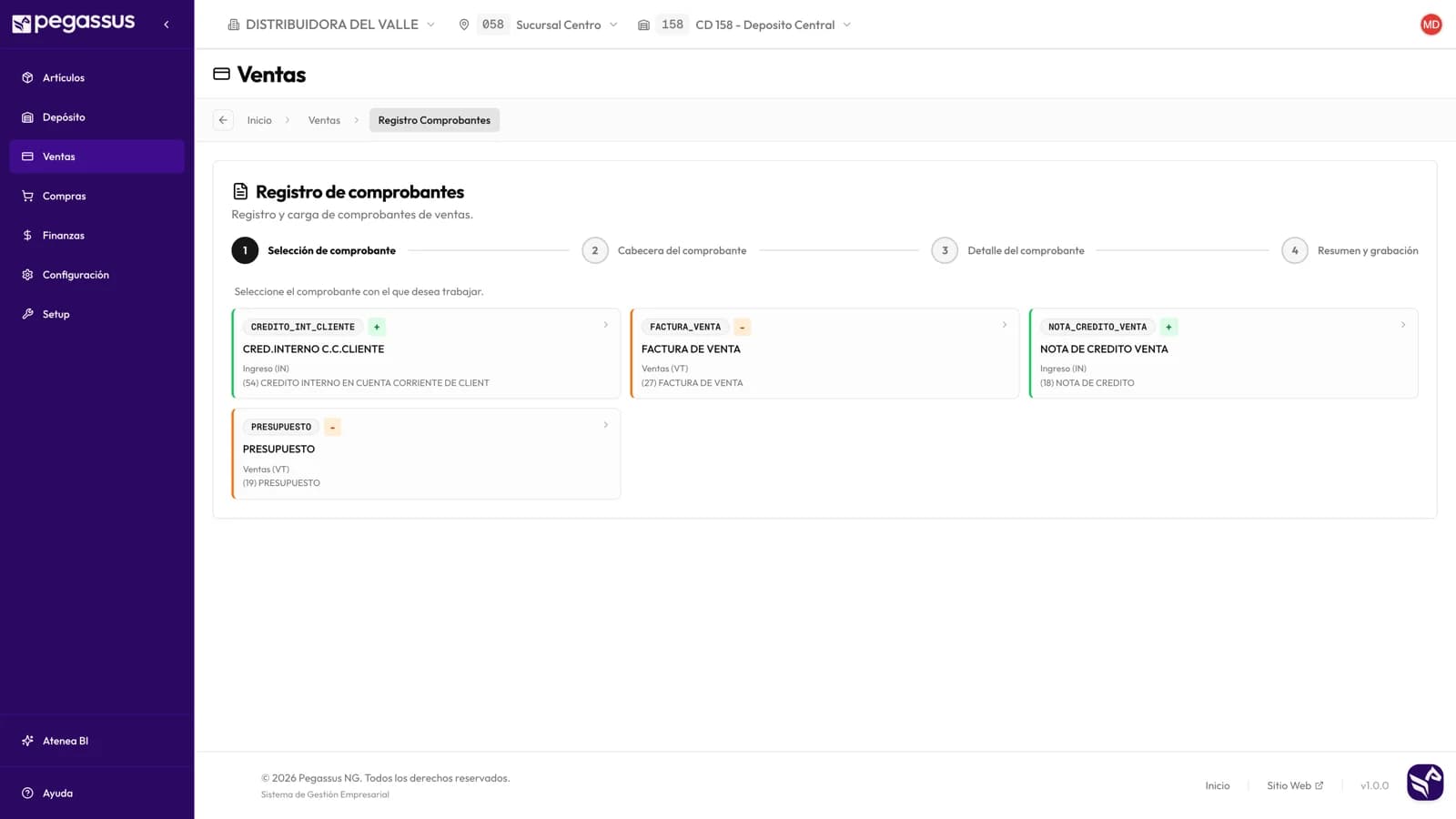Viewport: 1456px width, 819px height.
Task: Choose the NOTA DE CREDITO VENTA voucher card
Action: (x=1223, y=353)
